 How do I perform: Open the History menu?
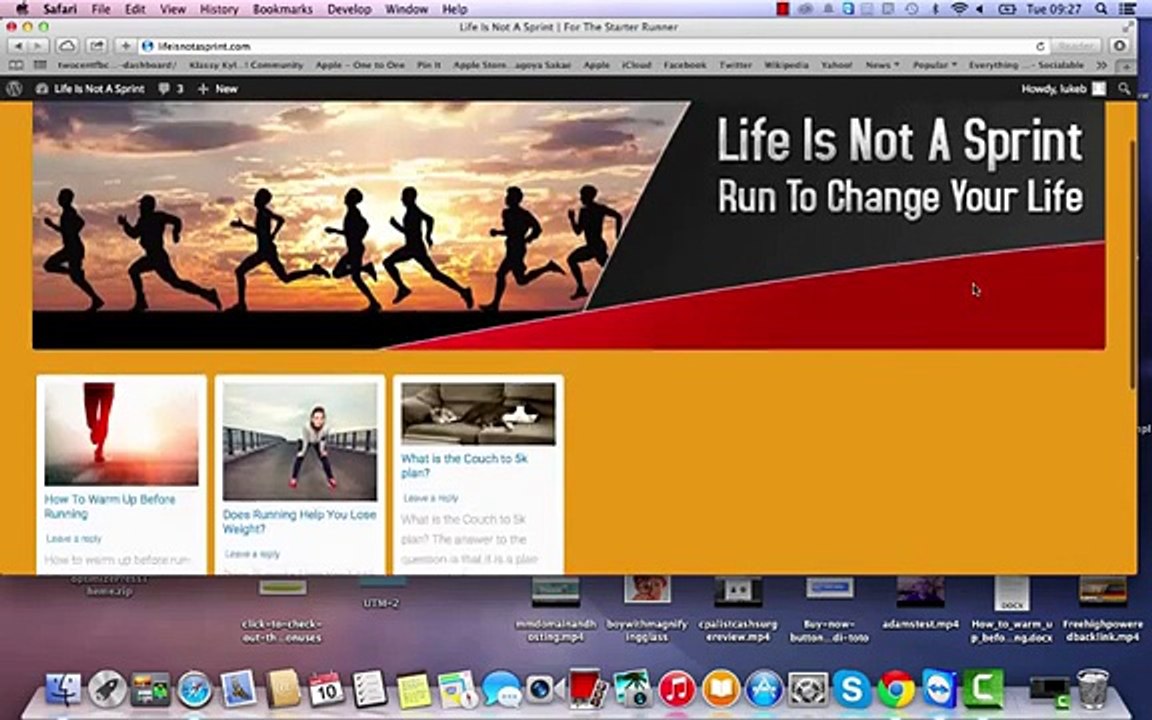[219, 9]
